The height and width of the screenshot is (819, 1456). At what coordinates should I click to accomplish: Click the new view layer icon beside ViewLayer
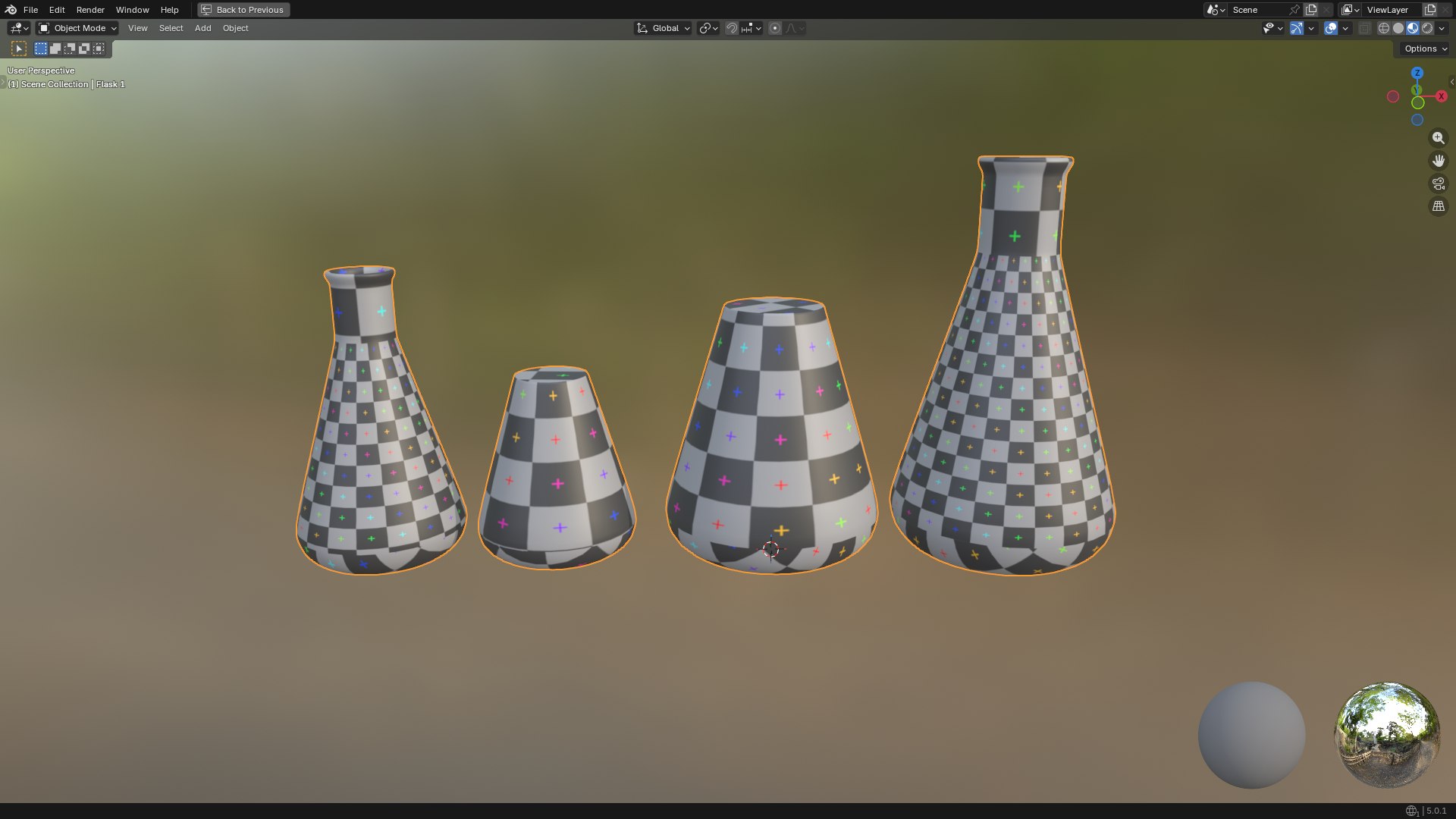tap(1430, 10)
